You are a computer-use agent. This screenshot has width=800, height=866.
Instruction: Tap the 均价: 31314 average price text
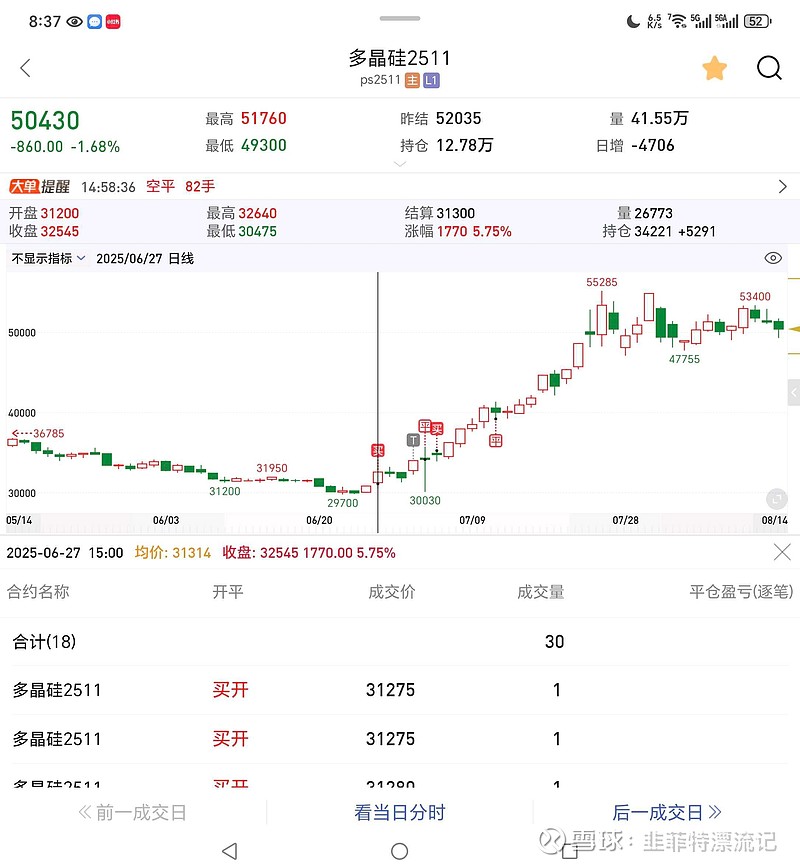click(173, 553)
